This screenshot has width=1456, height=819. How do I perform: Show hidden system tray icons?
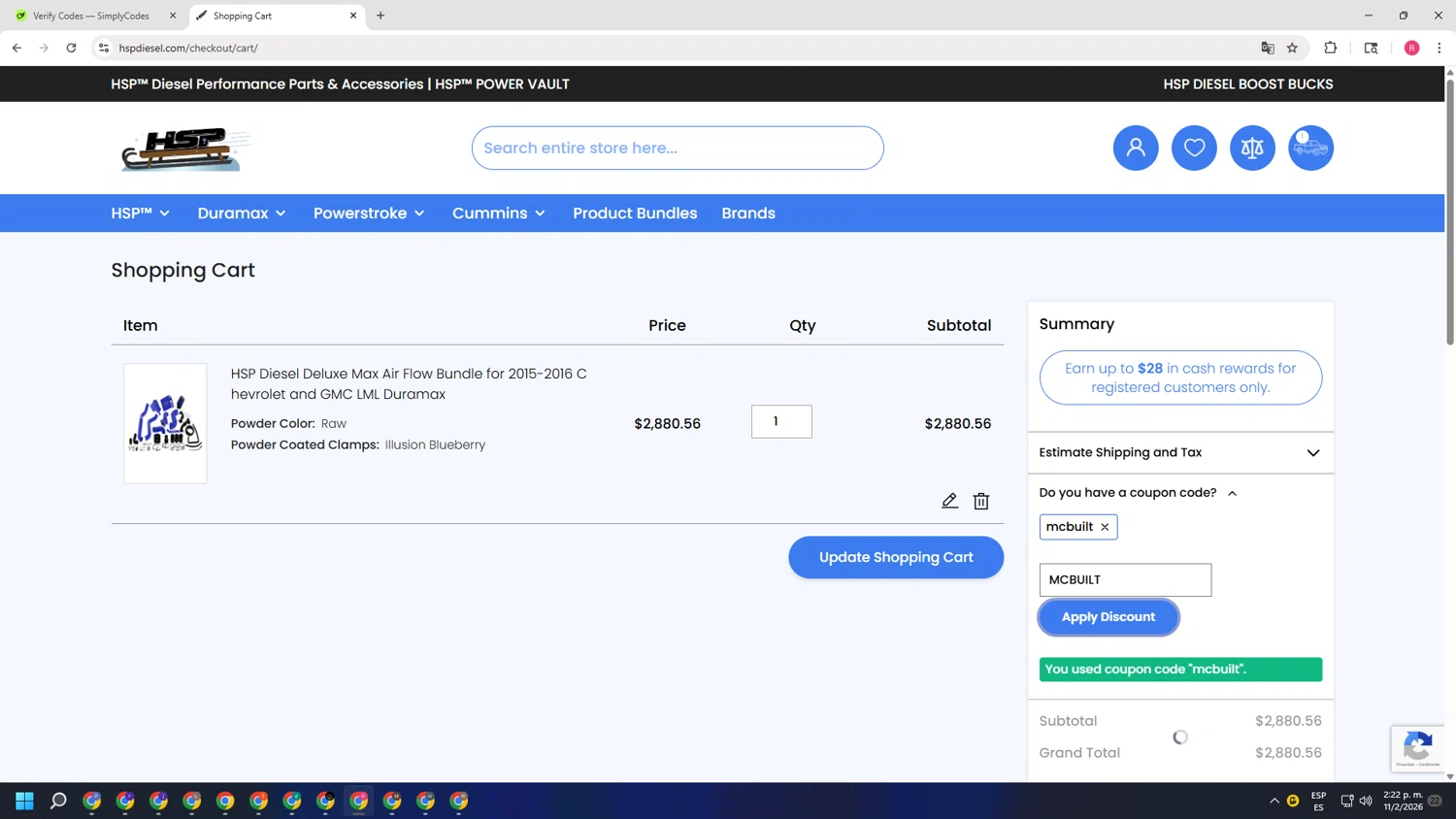click(x=1274, y=801)
